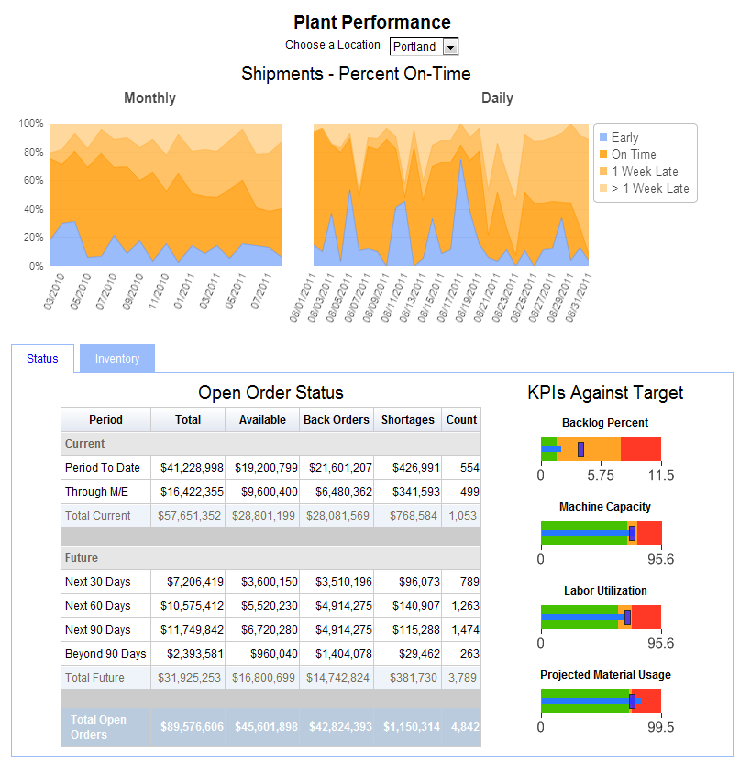Click the Backlog Percent 5.75 axis value
Image resolution: width=736 pixels, height=760 pixels.
(600, 475)
